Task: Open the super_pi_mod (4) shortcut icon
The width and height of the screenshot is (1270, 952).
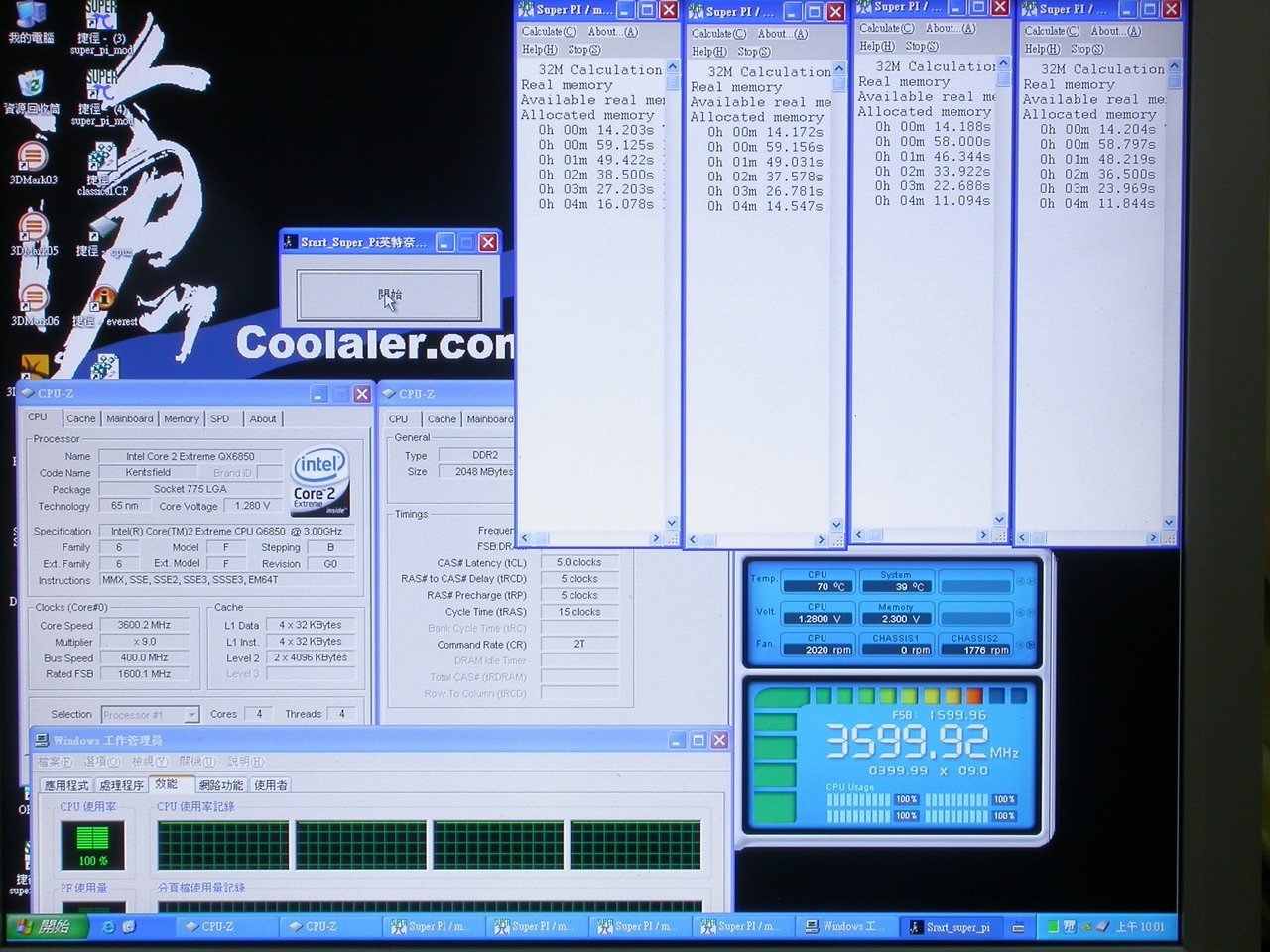Action: tap(101, 96)
